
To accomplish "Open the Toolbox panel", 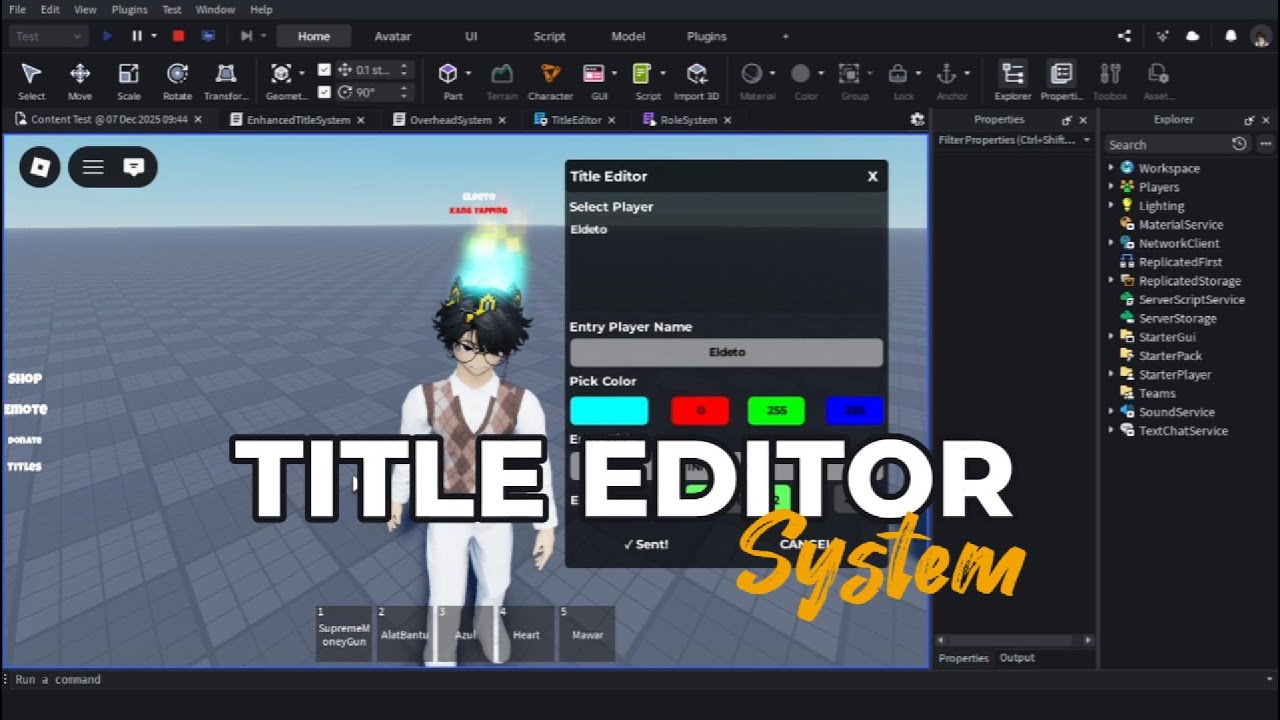I will pos(1110,81).
